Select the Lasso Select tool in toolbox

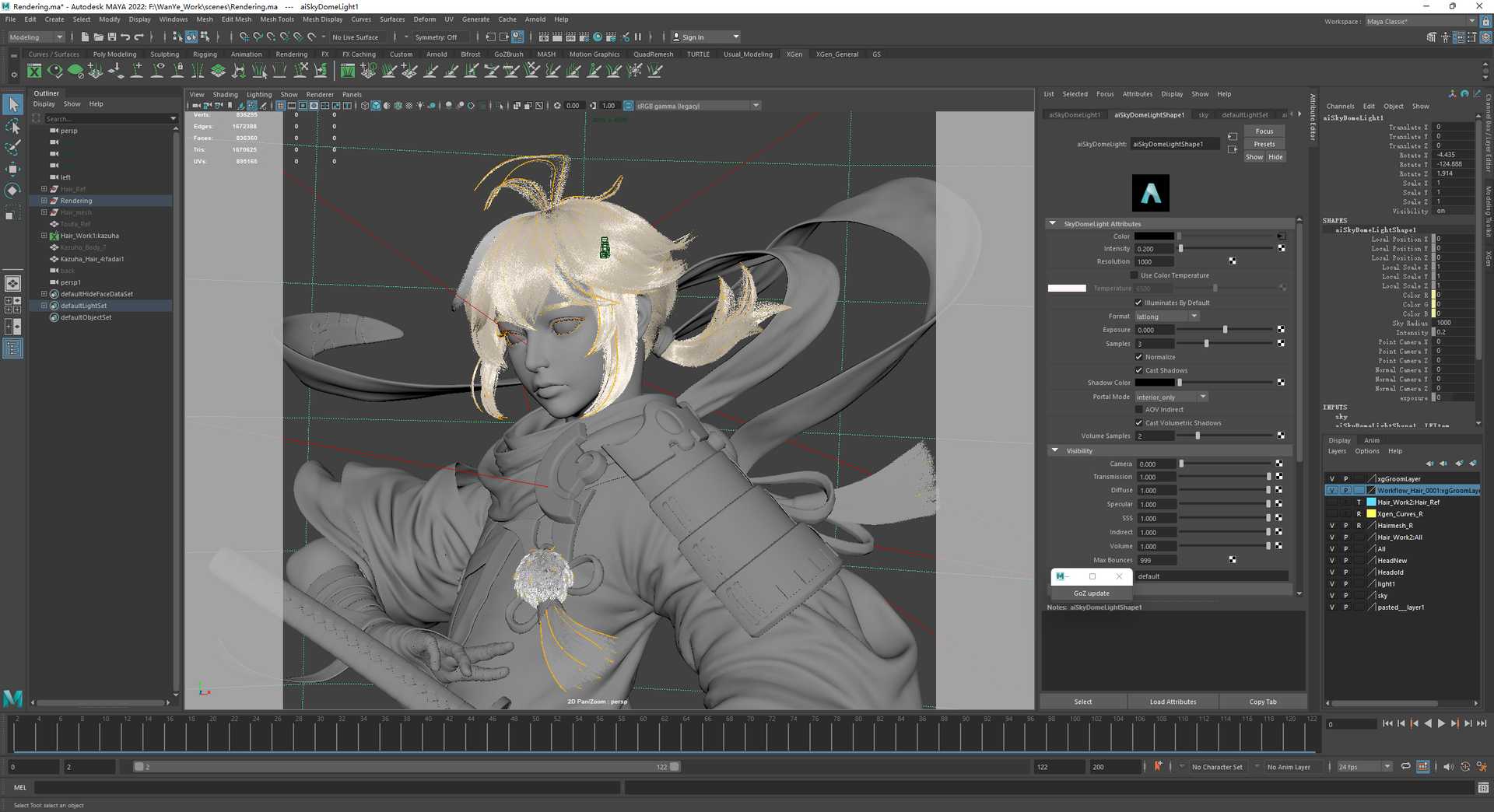click(x=13, y=126)
